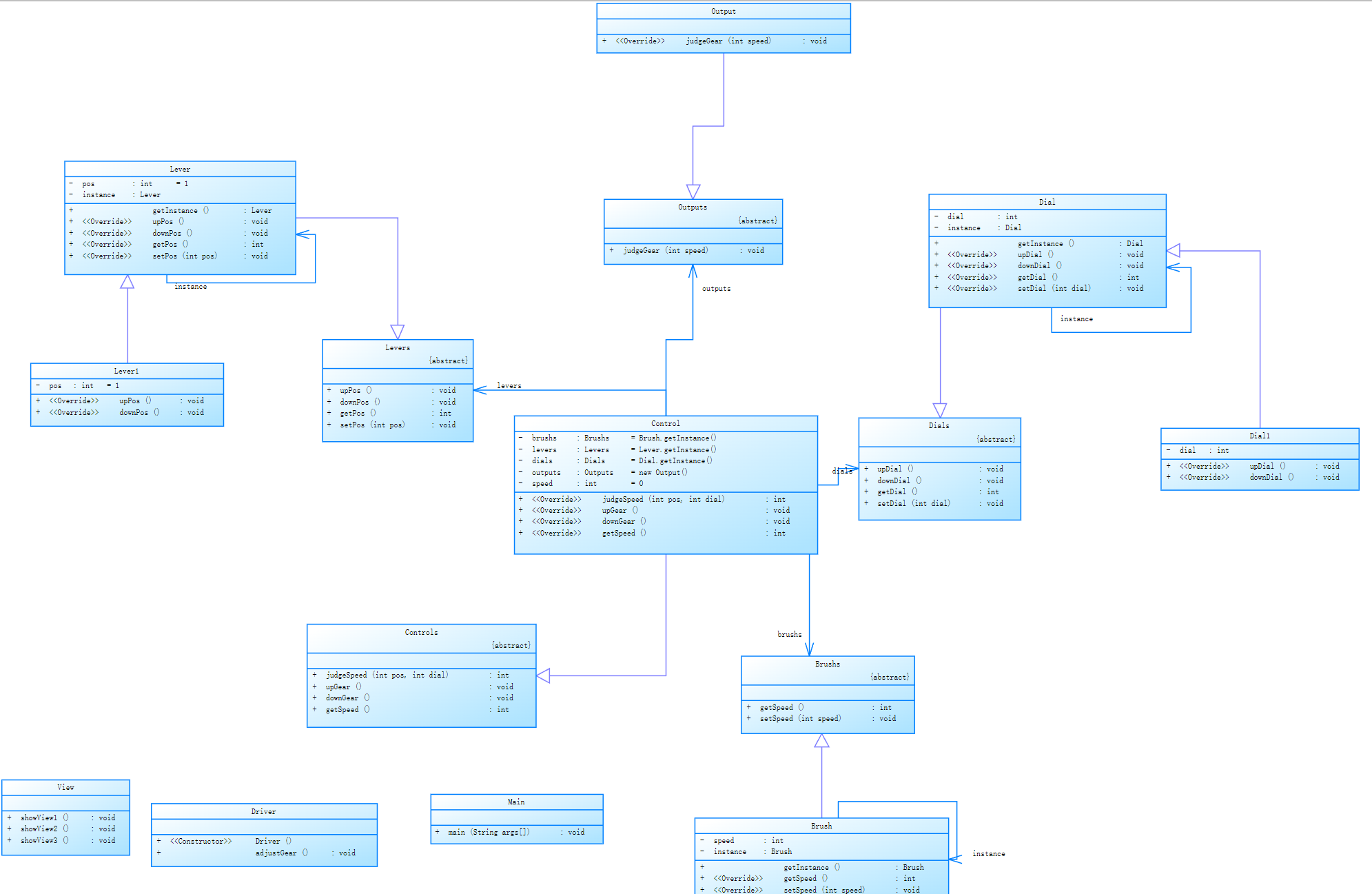This screenshot has height=894, width=1372.
Task: Select the abstract Outputs class header
Action: [692, 207]
